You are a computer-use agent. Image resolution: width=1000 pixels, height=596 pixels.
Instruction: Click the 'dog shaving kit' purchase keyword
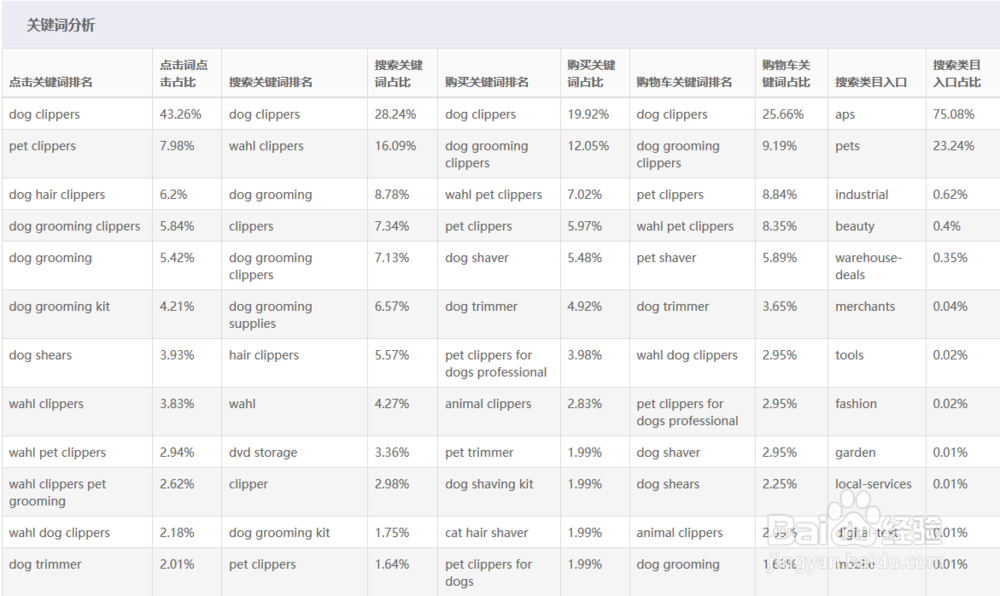click(489, 484)
